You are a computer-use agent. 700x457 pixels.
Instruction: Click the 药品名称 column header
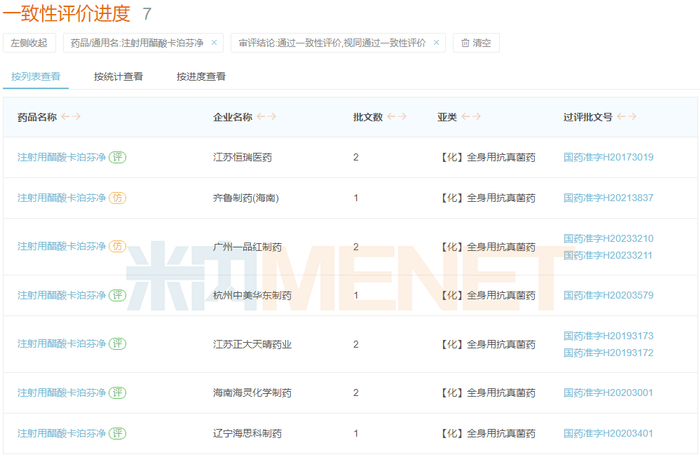(x=37, y=117)
